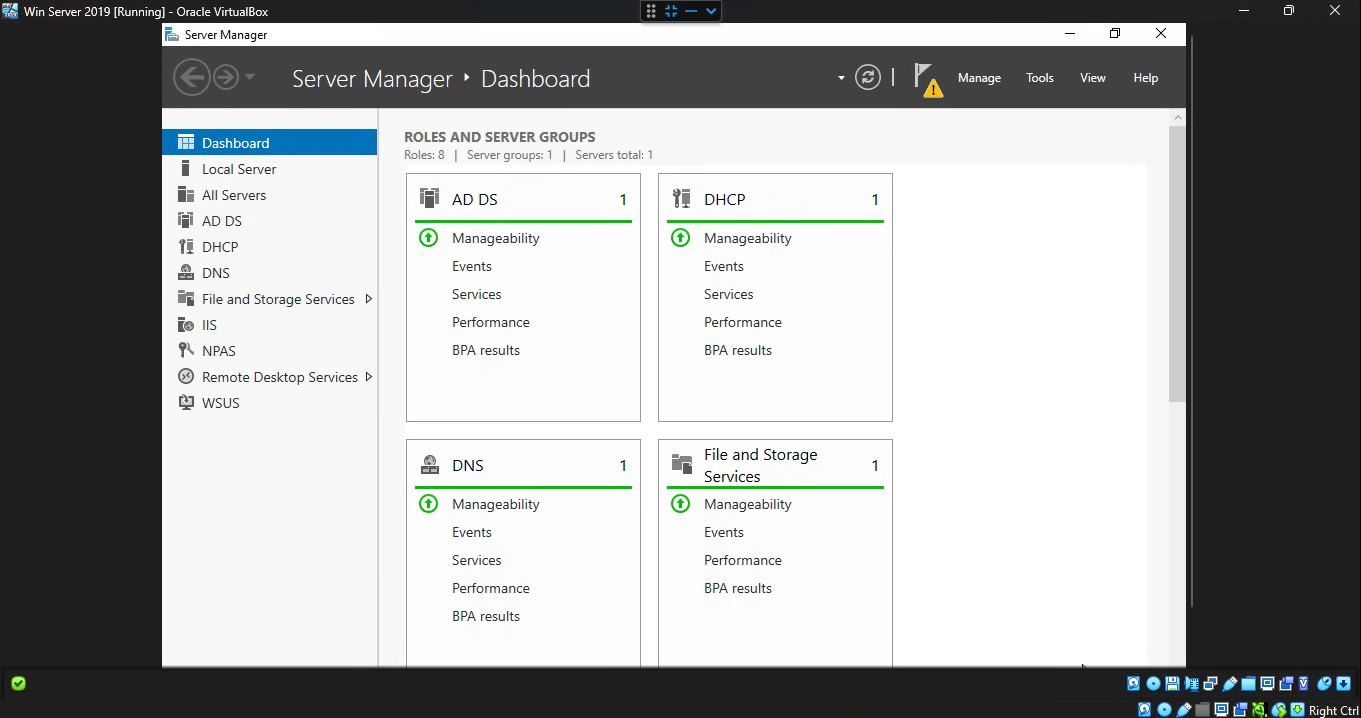
Task: Select NPAS in the sidebar
Action: point(270,351)
